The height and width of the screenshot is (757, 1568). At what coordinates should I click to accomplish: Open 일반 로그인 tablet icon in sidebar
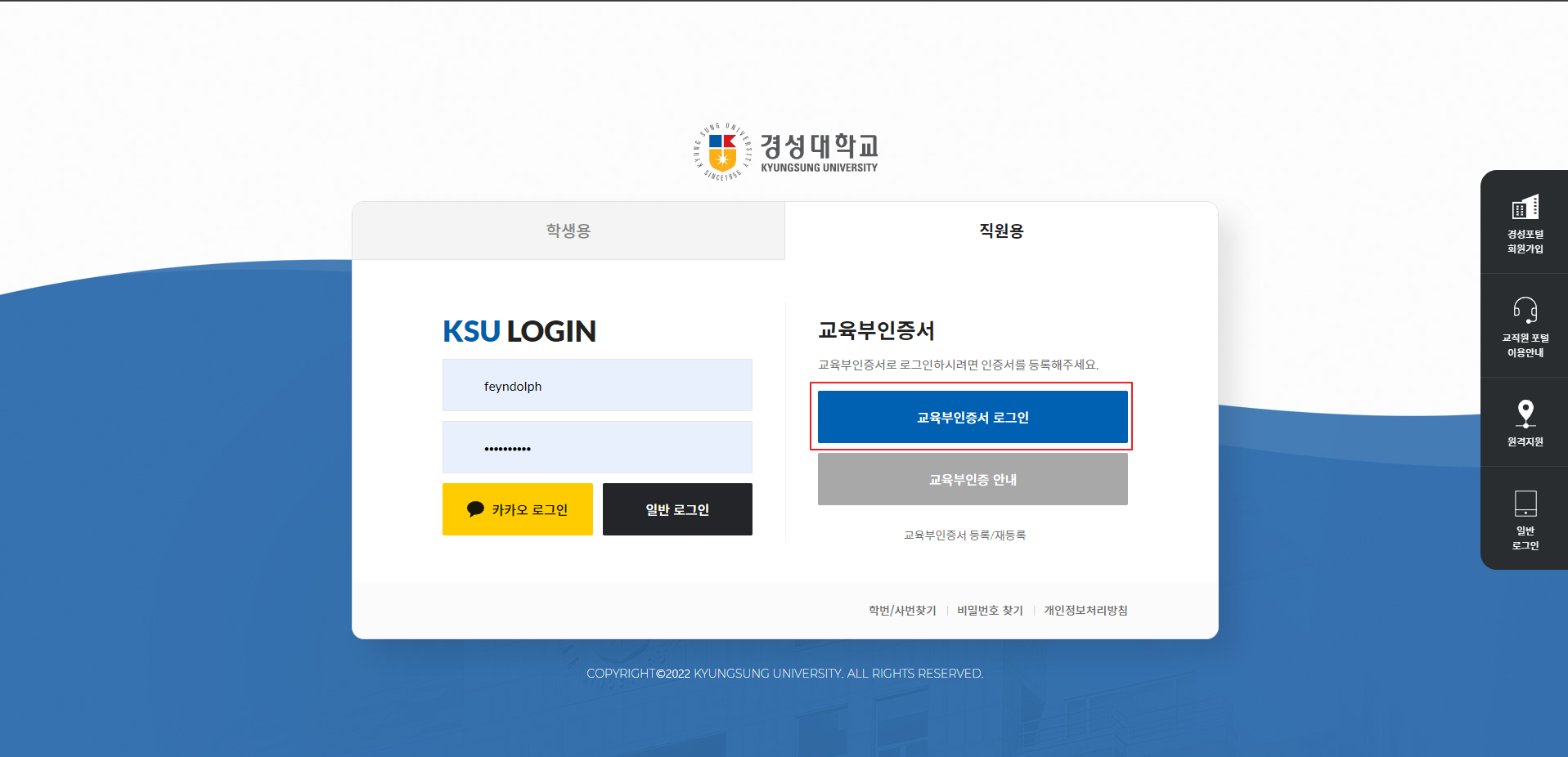1525,504
